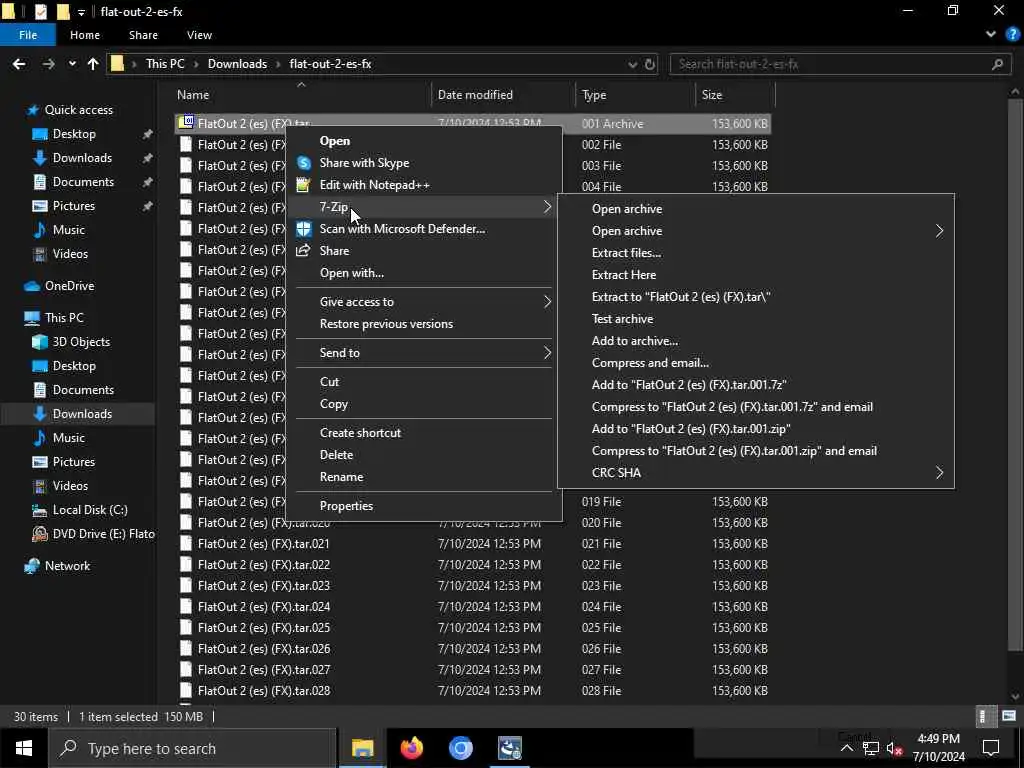1024x768 pixels.
Task: Switch to the Share ribbon tab
Action: point(143,35)
